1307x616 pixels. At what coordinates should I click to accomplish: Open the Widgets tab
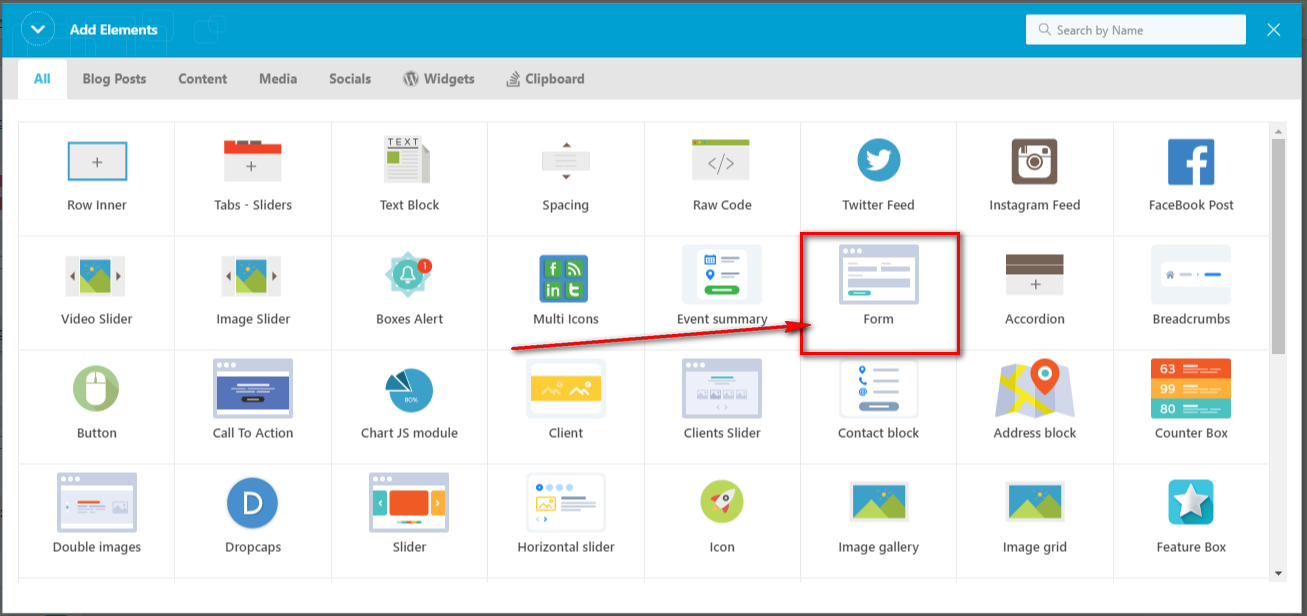click(438, 79)
